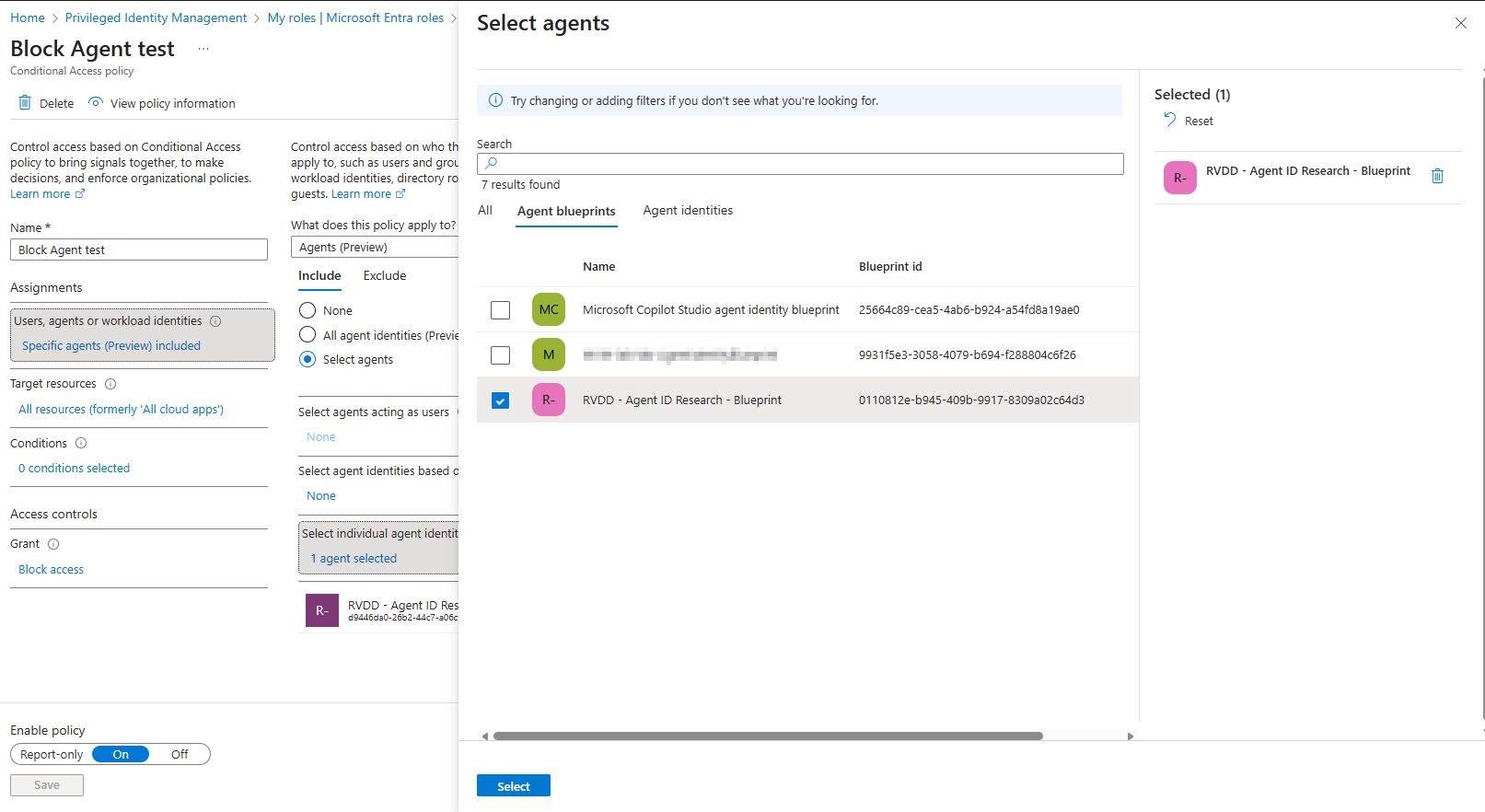Open the ellipsis menu beside Block Agent test
The width and height of the screenshot is (1485, 812).
[203, 49]
